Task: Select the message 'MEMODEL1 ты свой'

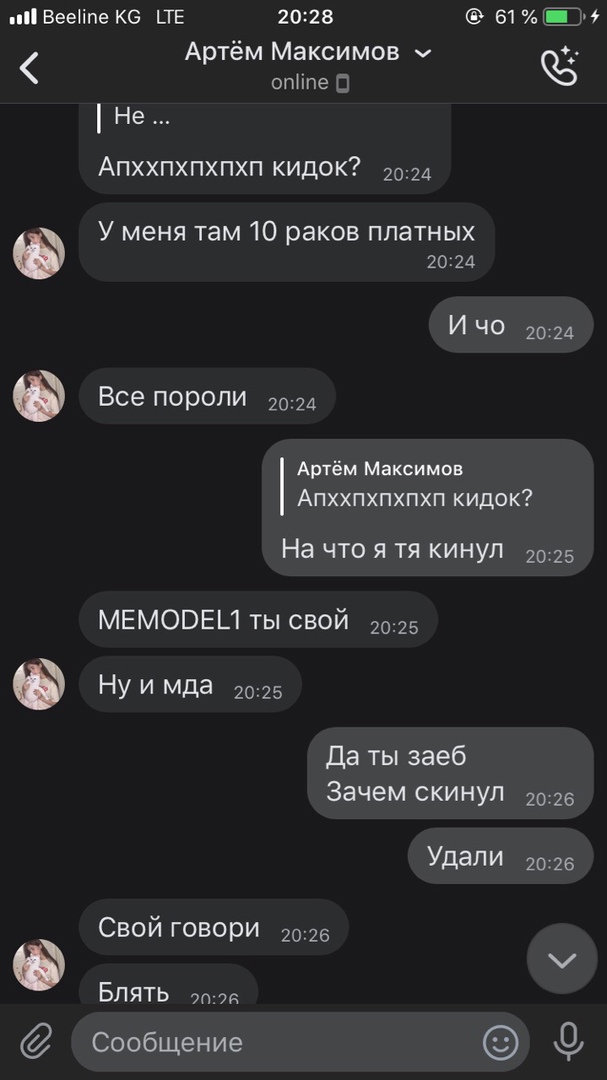Action: coord(258,619)
